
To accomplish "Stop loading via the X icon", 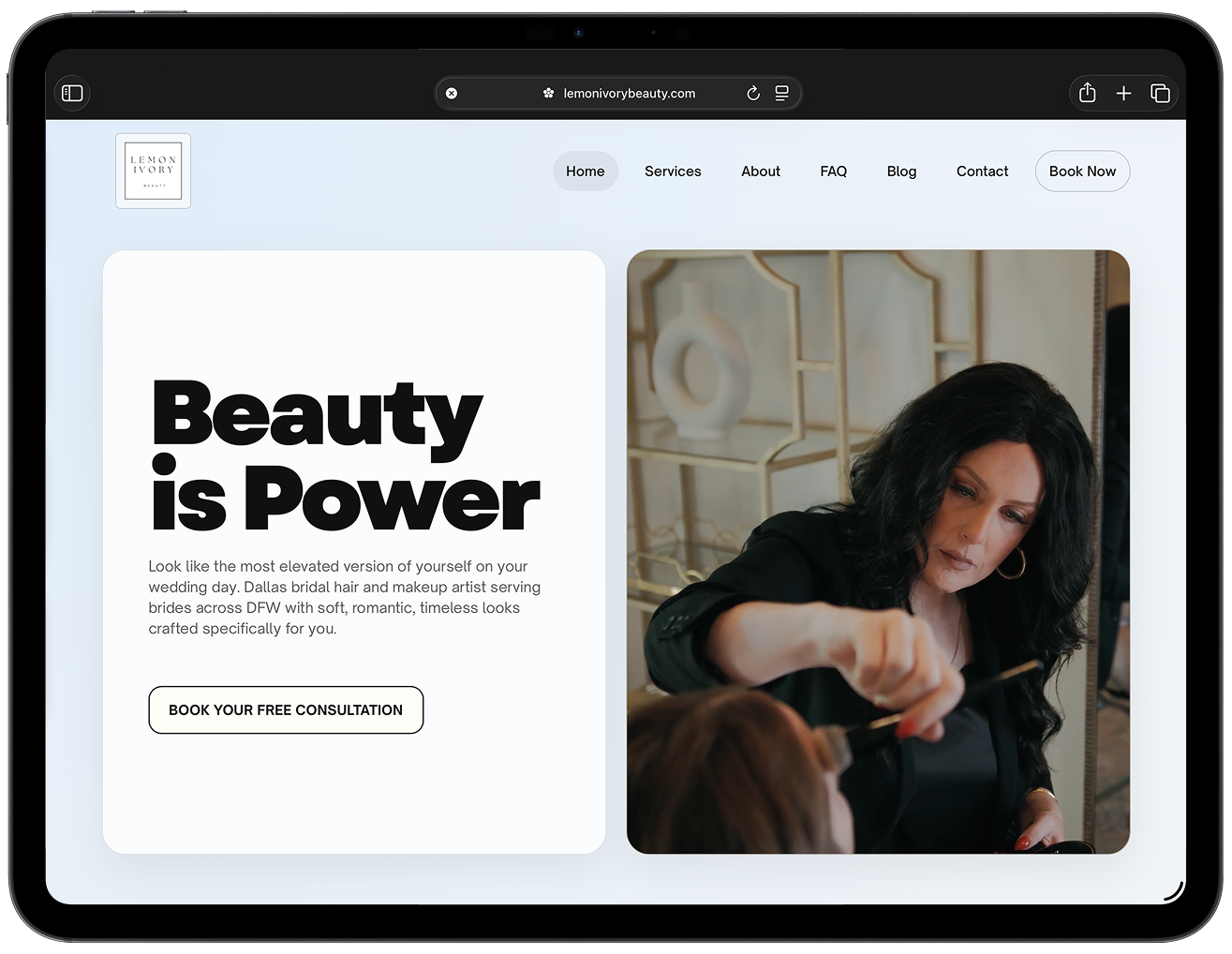I will [452, 93].
